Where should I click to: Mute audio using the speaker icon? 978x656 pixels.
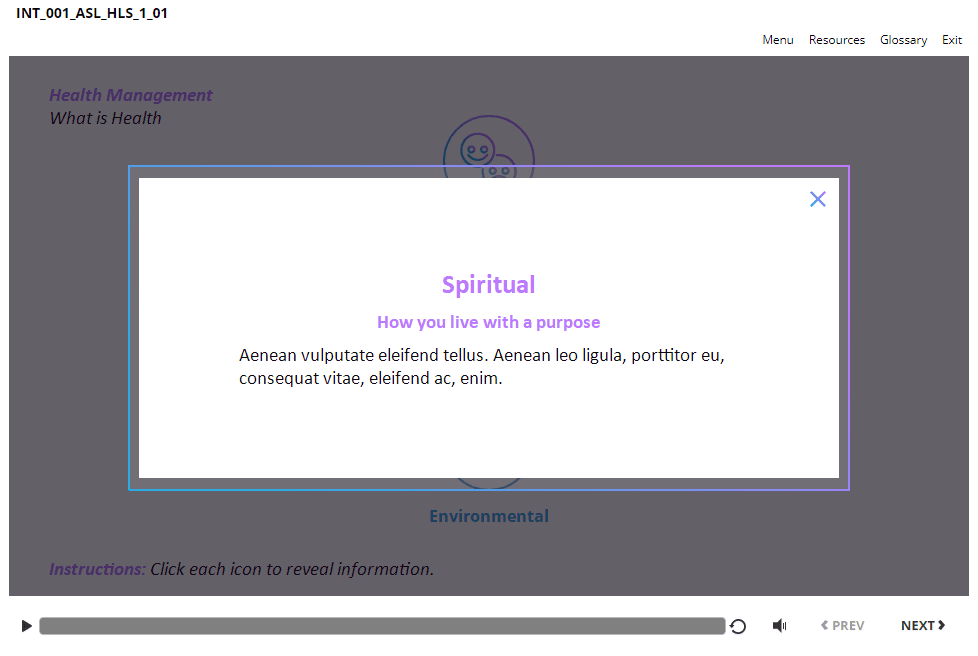click(779, 626)
